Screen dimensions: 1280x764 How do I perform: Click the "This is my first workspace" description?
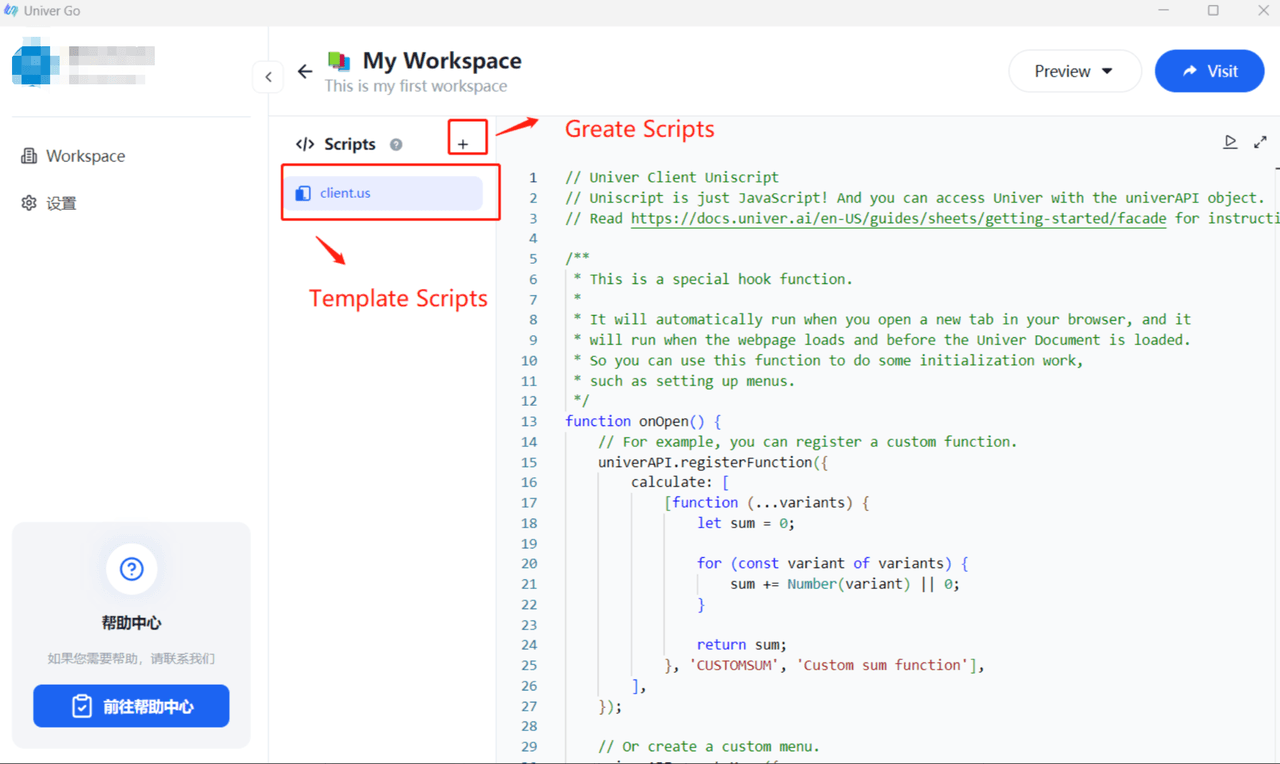click(x=416, y=86)
